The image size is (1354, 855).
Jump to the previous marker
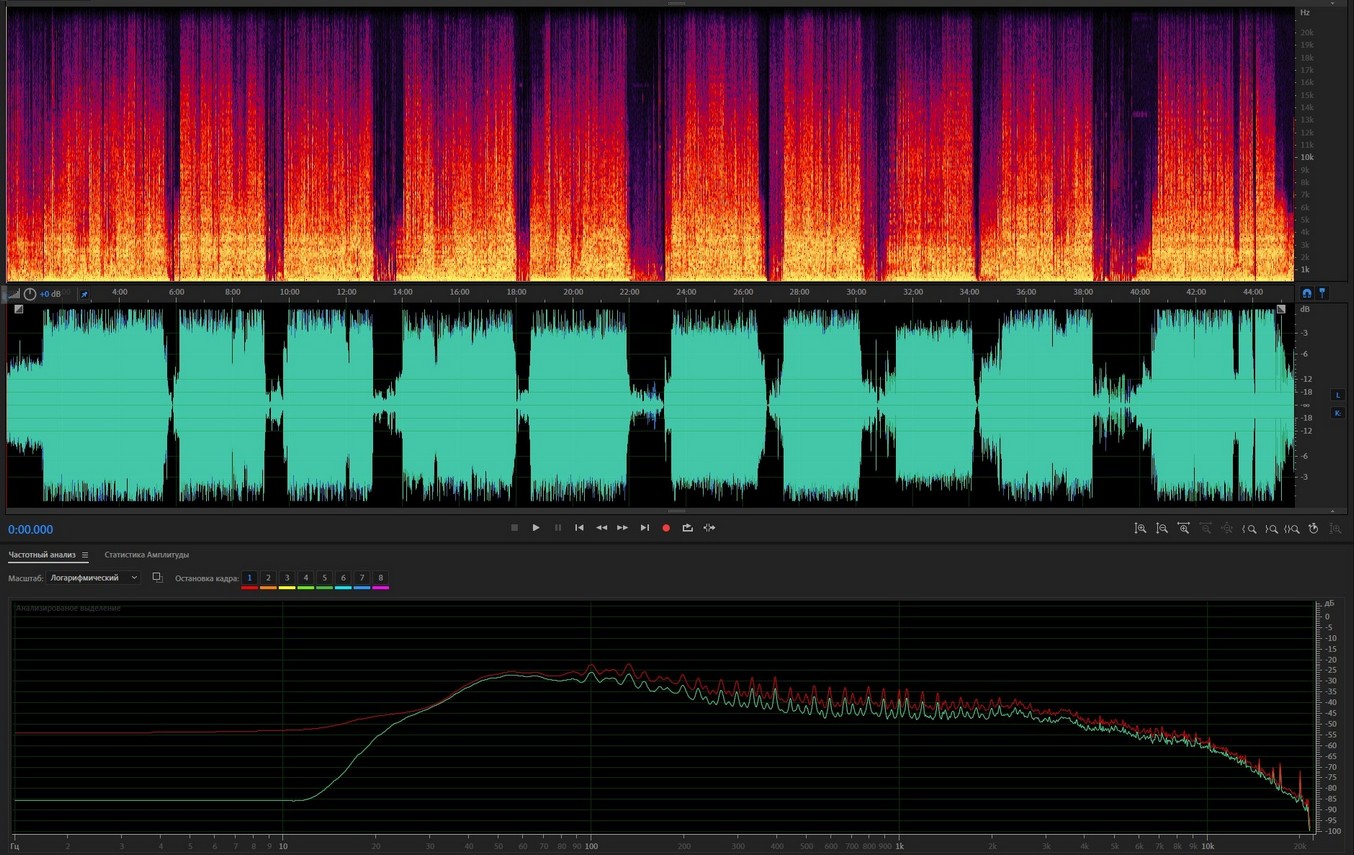(579, 528)
